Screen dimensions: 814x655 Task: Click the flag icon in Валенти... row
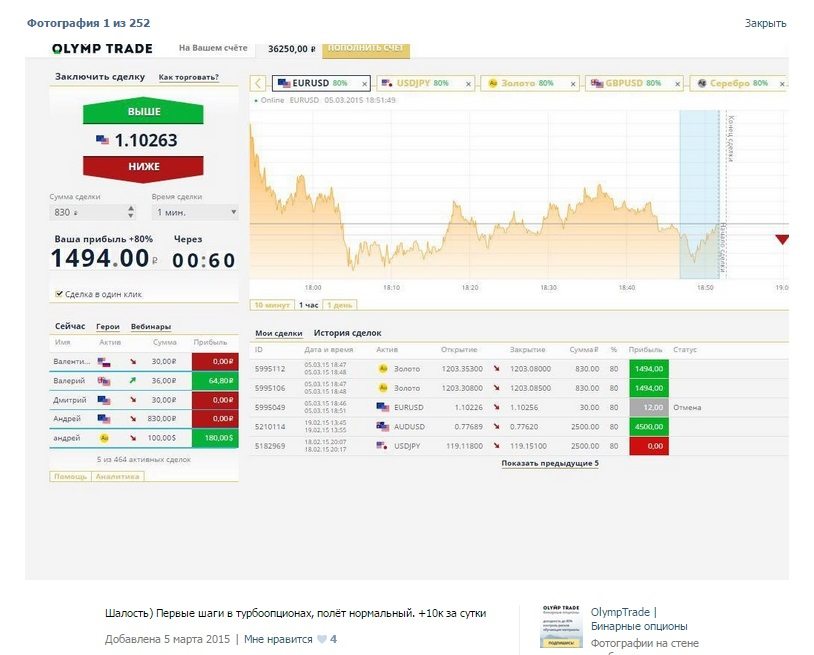click(104, 362)
